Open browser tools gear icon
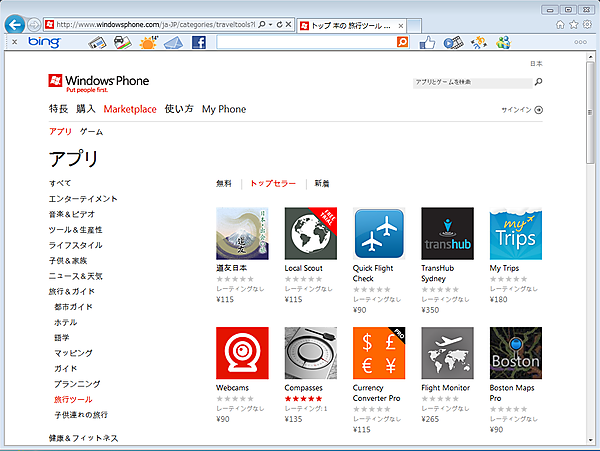 (x=587, y=25)
